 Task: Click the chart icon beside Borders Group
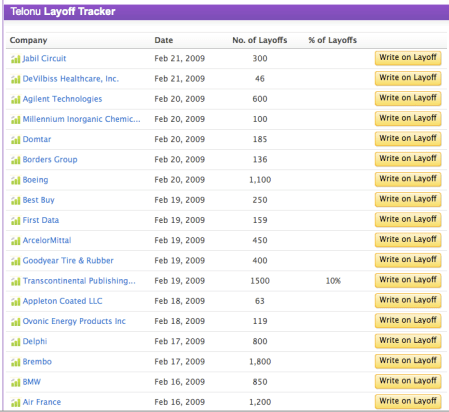point(15,160)
